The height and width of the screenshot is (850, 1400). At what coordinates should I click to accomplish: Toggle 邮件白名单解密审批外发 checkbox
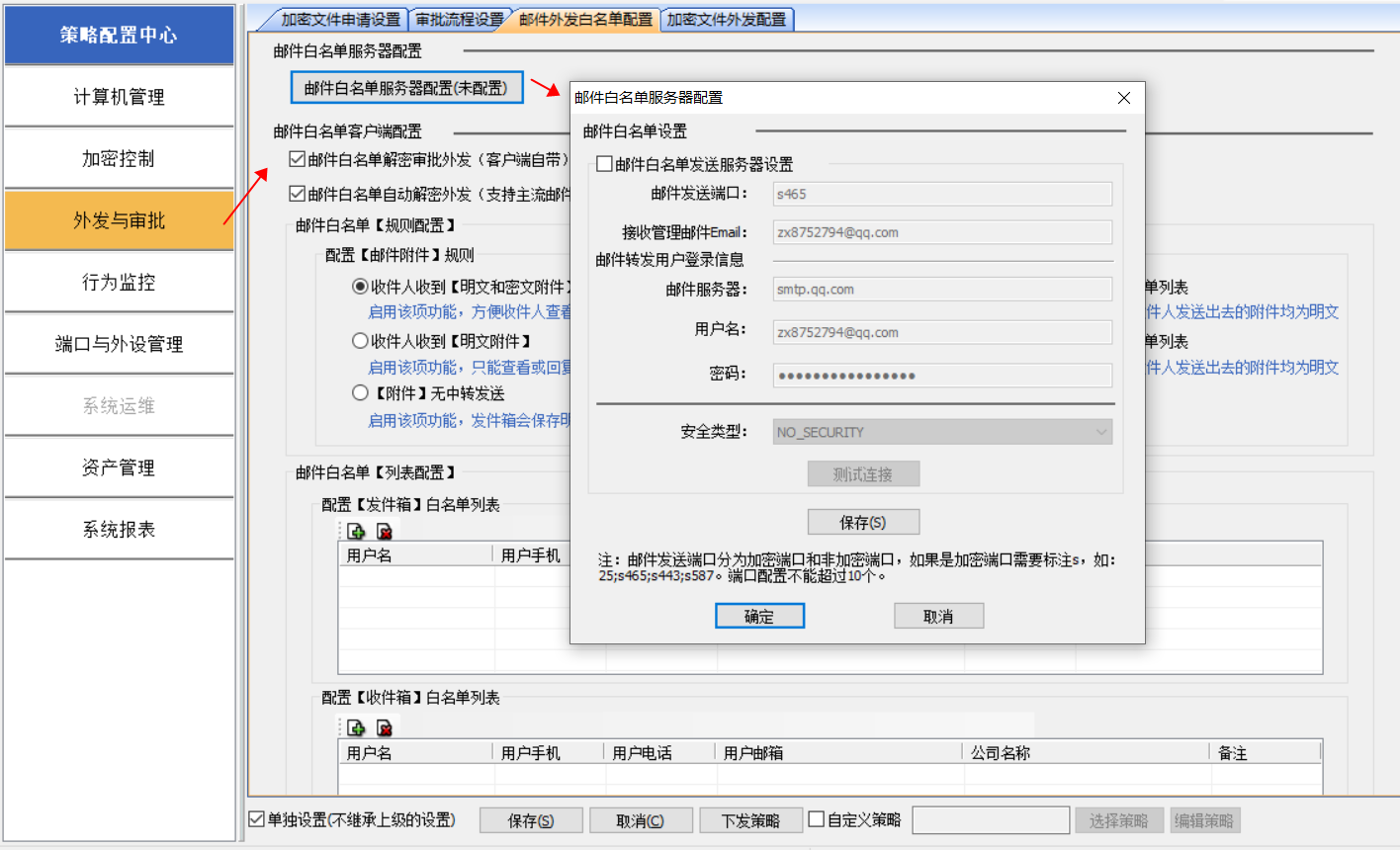click(297, 159)
